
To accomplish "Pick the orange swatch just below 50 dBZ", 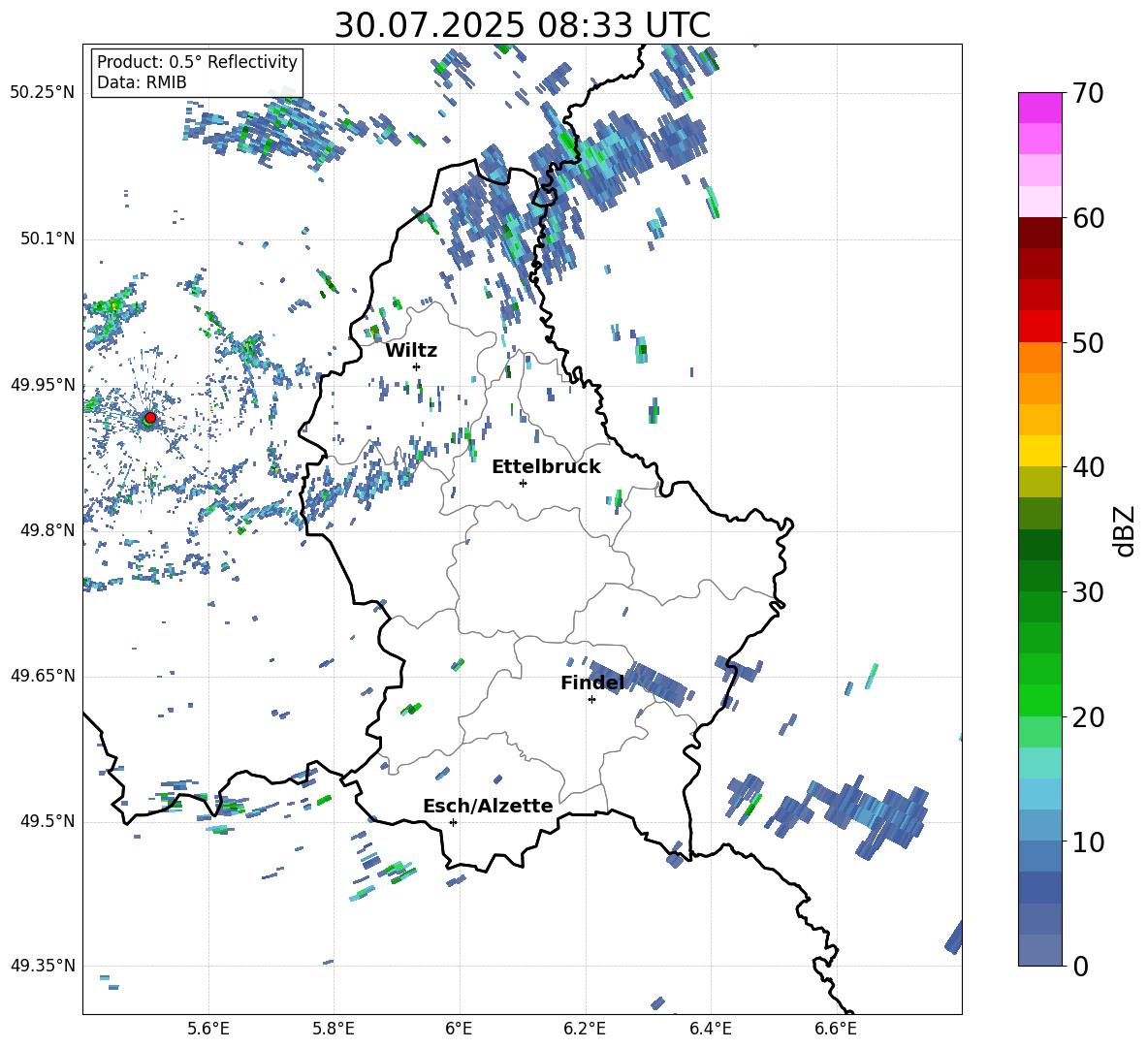I will pos(1039,358).
